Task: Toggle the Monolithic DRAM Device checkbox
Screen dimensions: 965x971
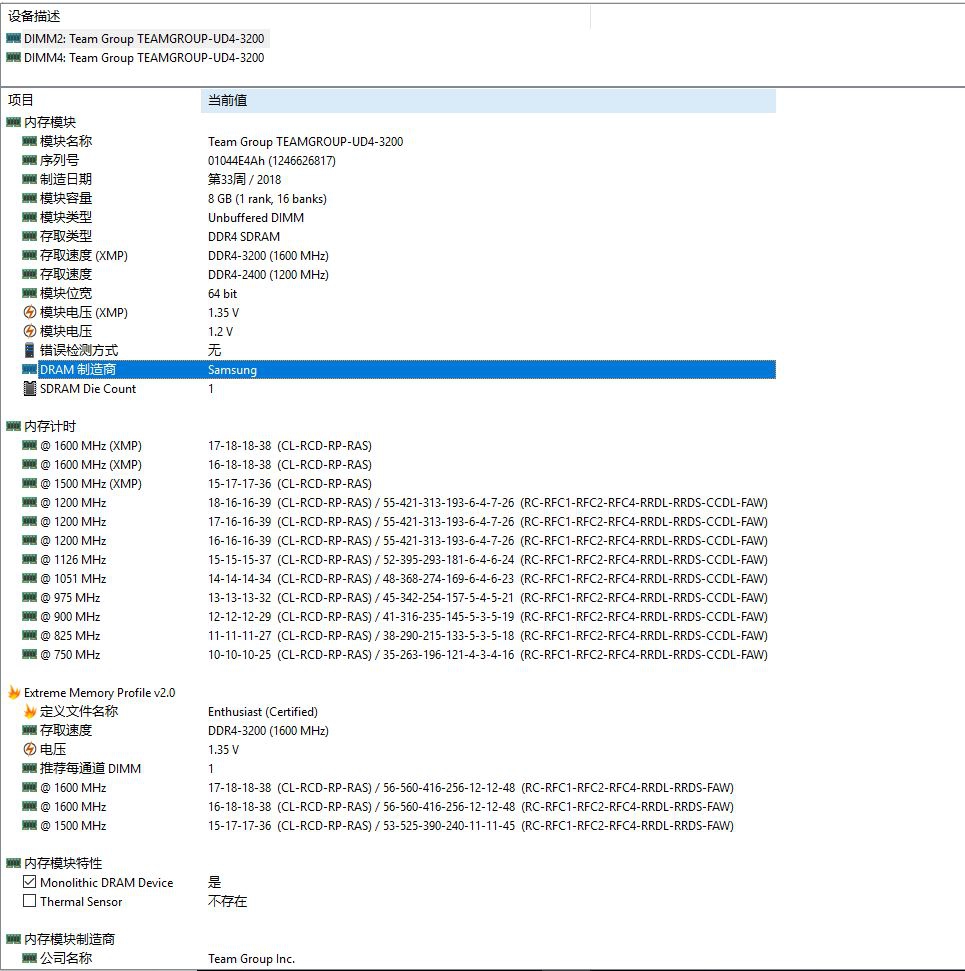Action: click(29, 882)
